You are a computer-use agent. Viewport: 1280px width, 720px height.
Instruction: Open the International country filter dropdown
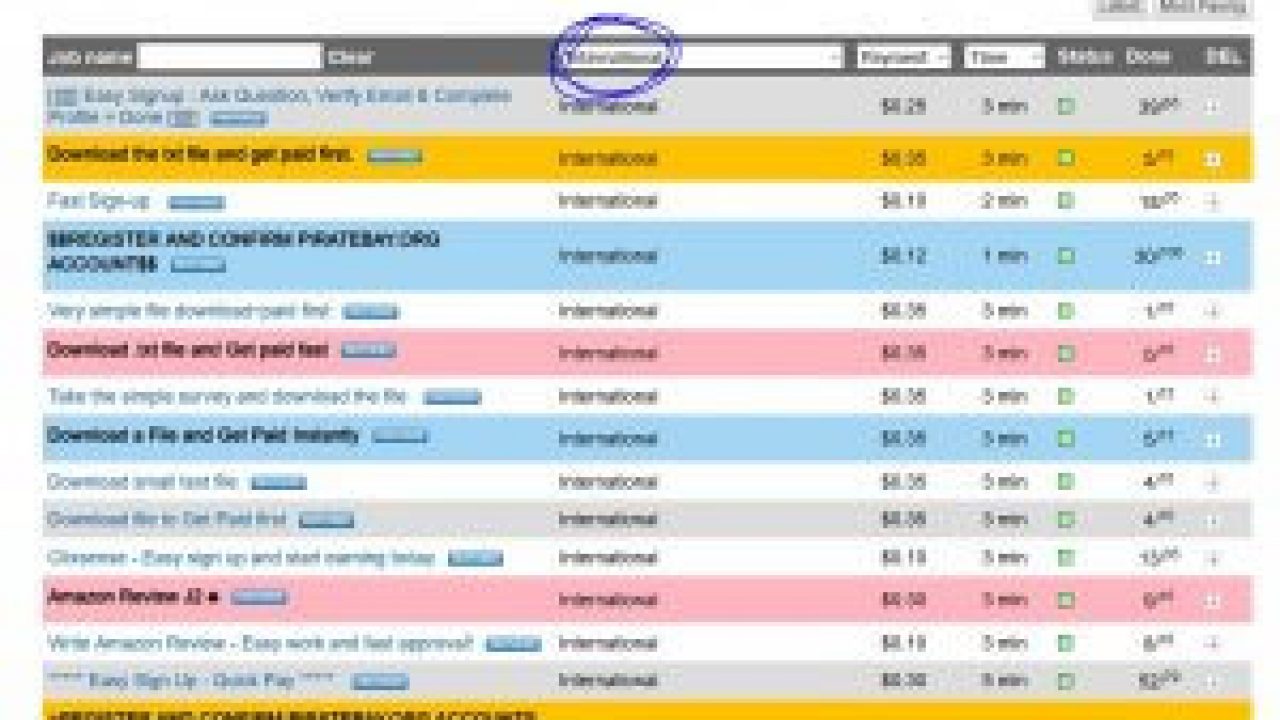700,57
